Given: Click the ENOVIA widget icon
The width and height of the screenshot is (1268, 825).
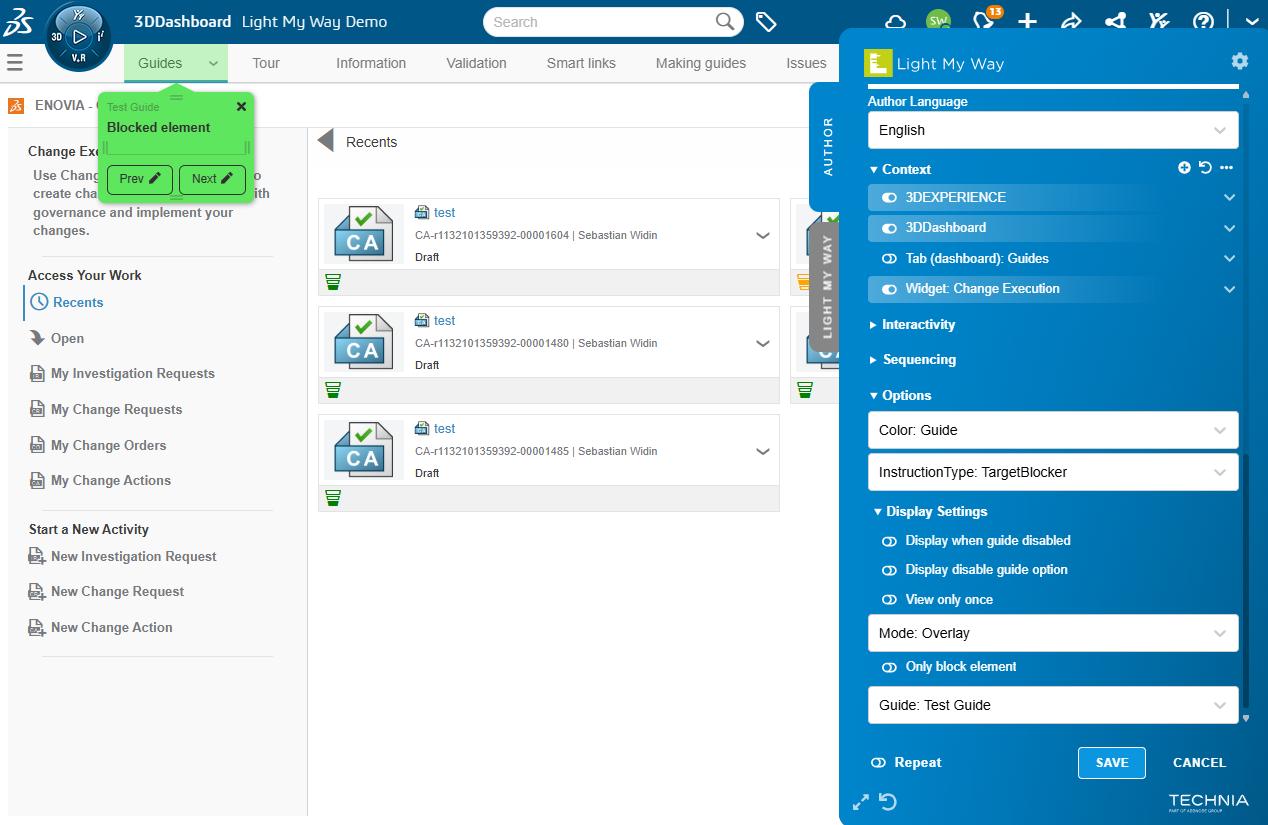Looking at the screenshot, I should pos(16,105).
